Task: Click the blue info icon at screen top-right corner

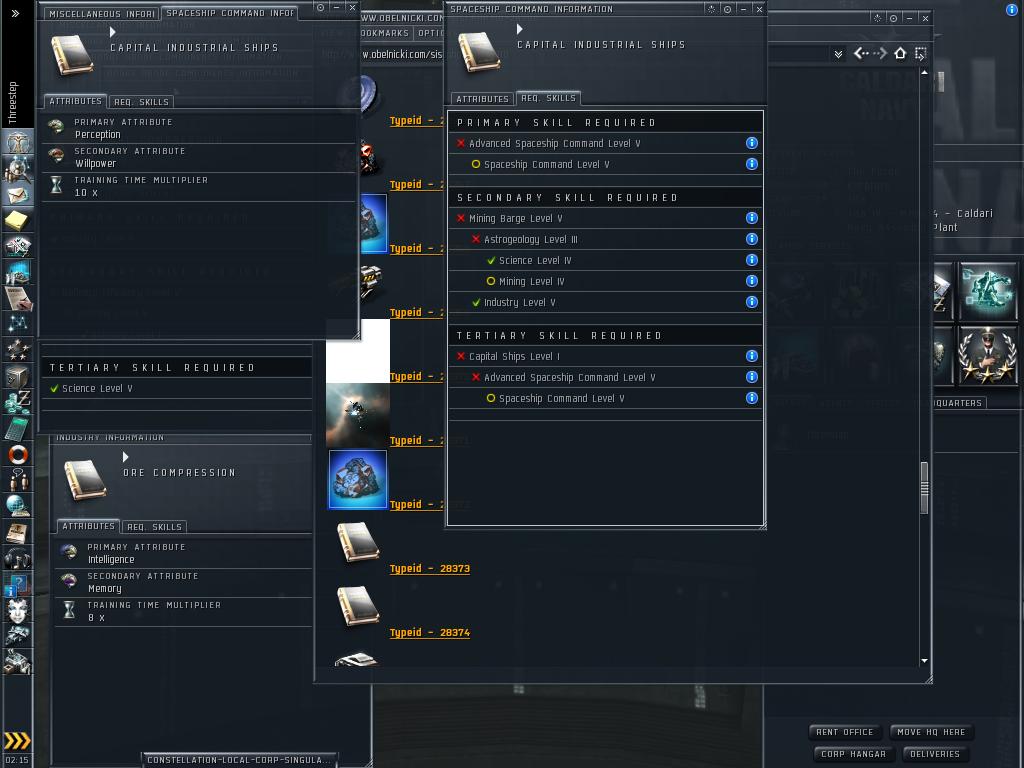Action: point(1012,10)
